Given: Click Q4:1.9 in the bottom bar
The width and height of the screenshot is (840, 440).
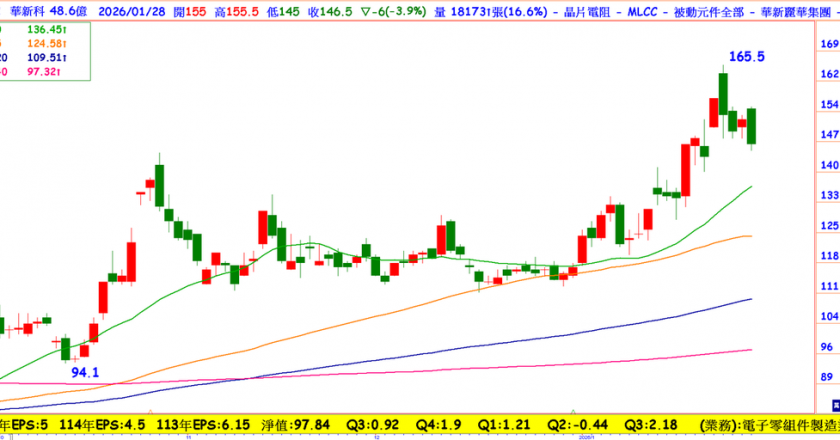Looking at the screenshot, I should (x=439, y=425).
